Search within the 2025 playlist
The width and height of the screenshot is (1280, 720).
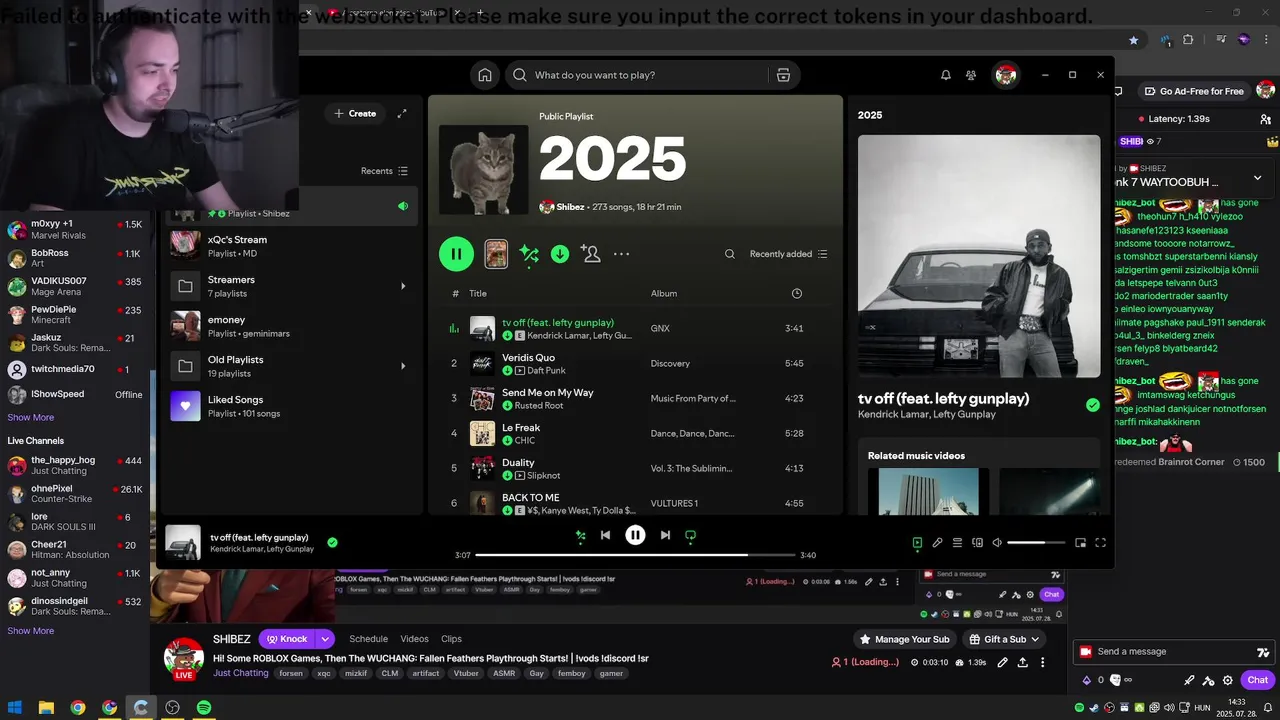(x=730, y=254)
